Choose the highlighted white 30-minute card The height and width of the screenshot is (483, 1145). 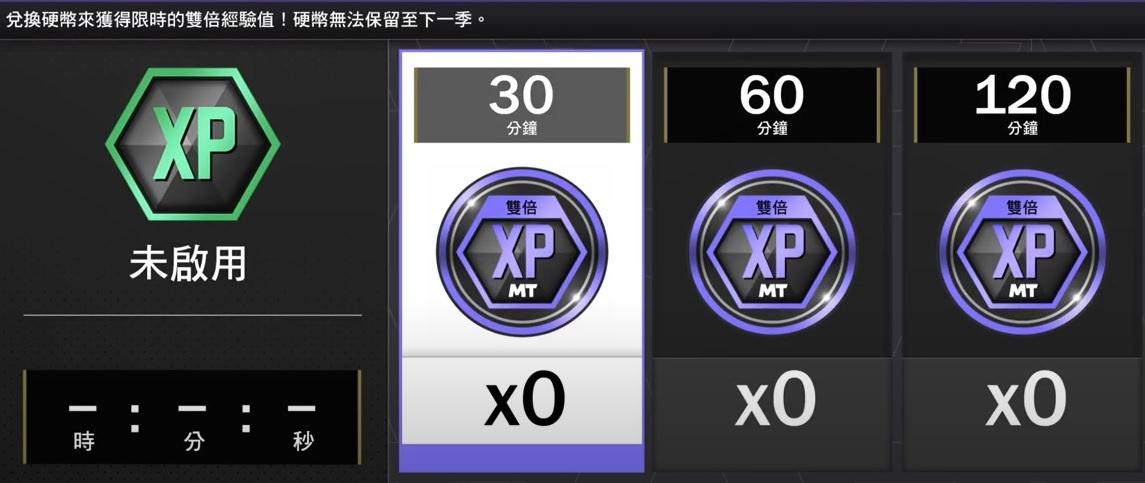click(x=521, y=261)
